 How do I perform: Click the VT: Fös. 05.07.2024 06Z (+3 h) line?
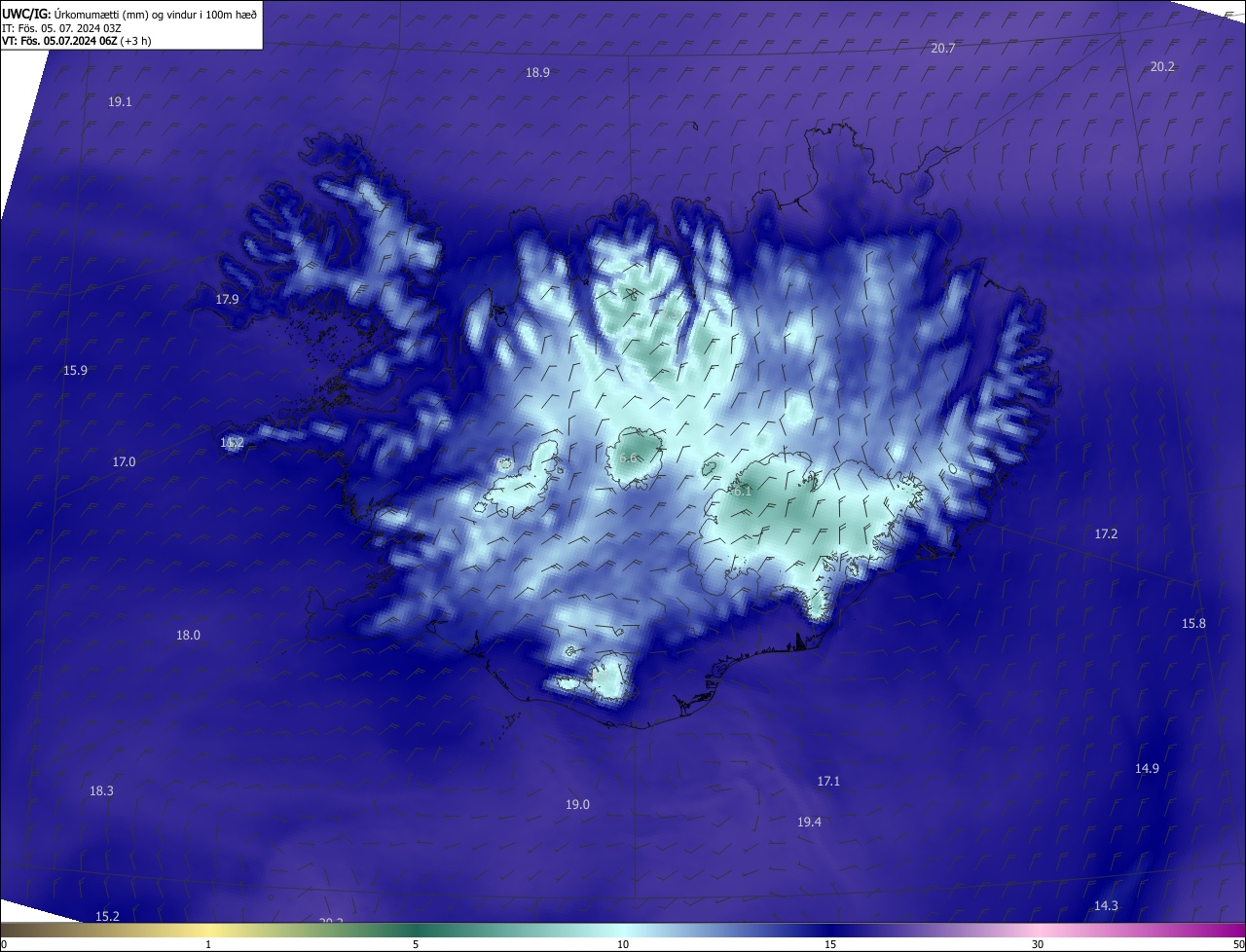coord(76,41)
